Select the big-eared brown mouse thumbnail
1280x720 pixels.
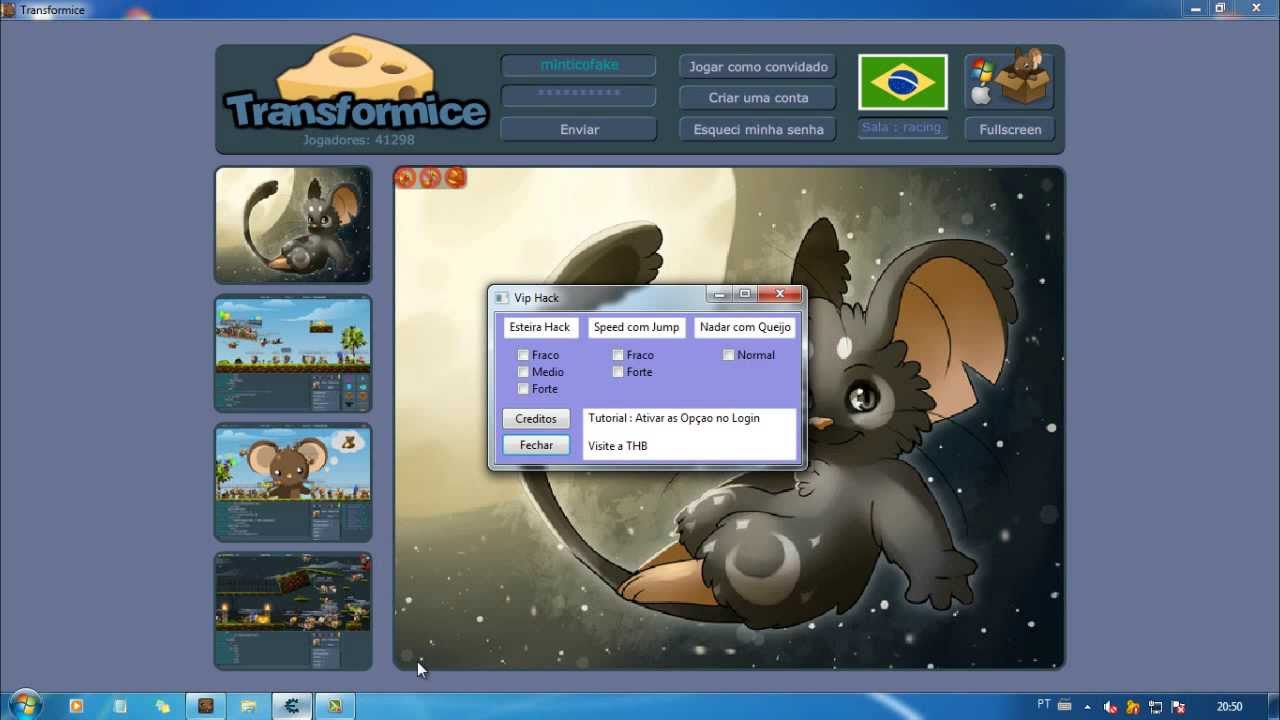[293, 482]
